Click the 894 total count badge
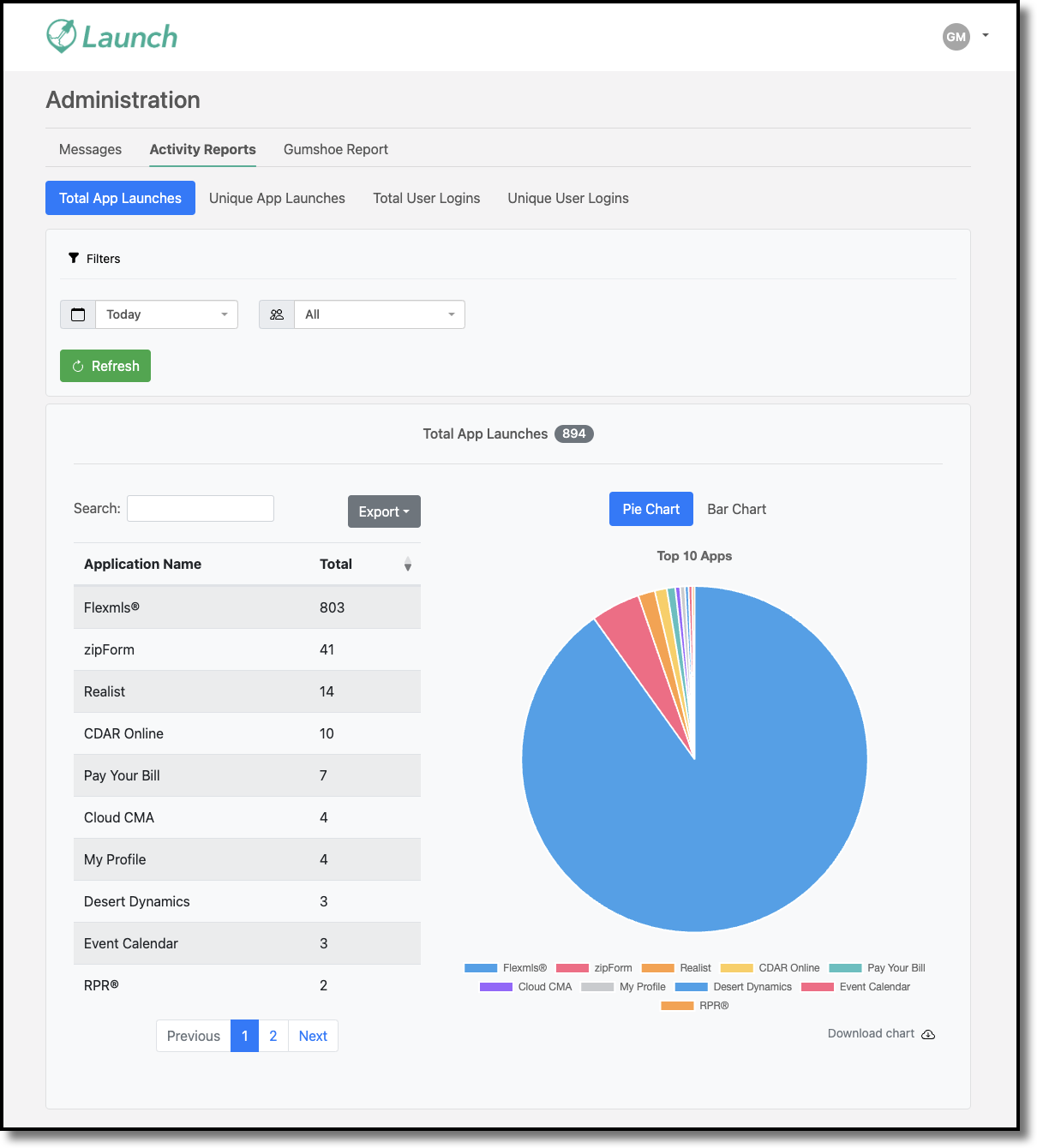The width and height of the screenshot is (1037, 1148). [574, 433]
